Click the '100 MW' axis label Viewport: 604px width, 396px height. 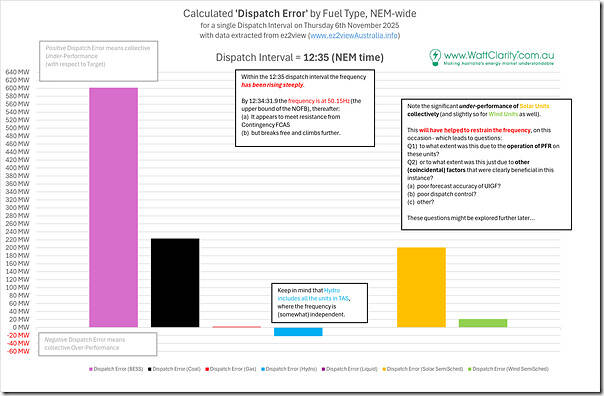[17, 287]
